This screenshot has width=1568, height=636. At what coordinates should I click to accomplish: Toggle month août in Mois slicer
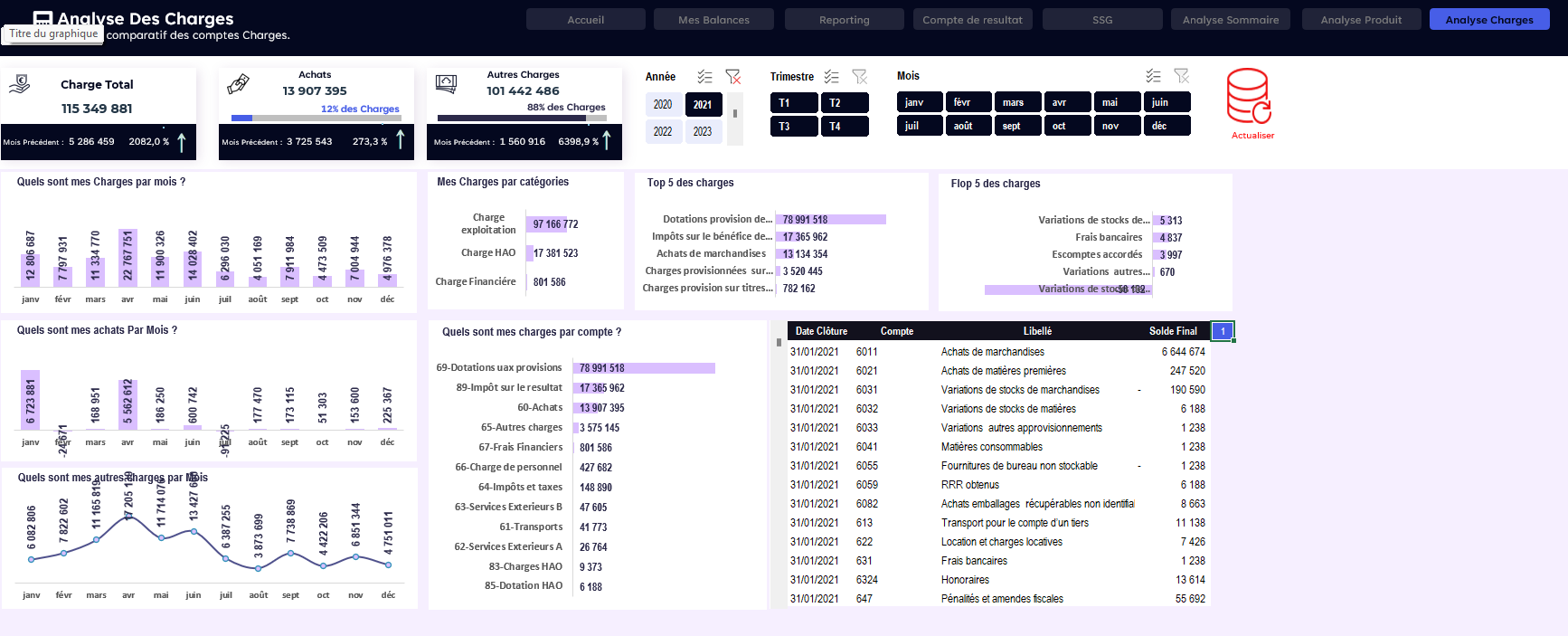[x=968, y=126]
